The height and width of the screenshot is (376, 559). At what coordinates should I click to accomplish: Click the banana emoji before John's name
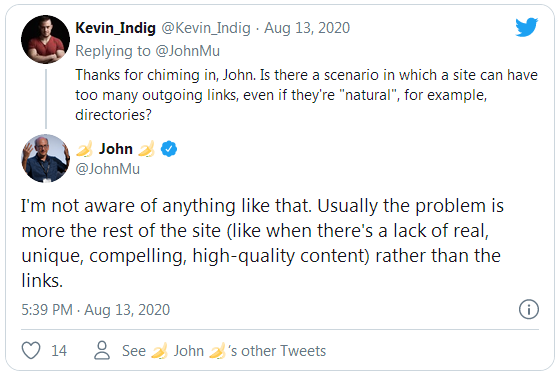click(x=84, y=149)
